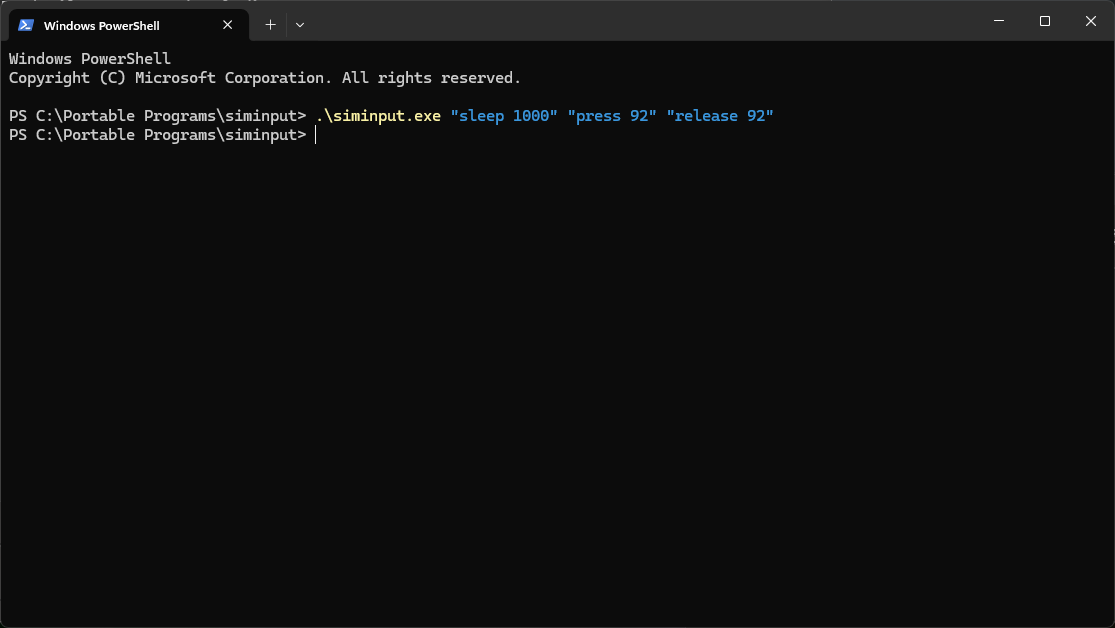Expand the new-tab profiles dropdown chevron
The width and height of the screenshot is (1115, 628).
point(300,25)
